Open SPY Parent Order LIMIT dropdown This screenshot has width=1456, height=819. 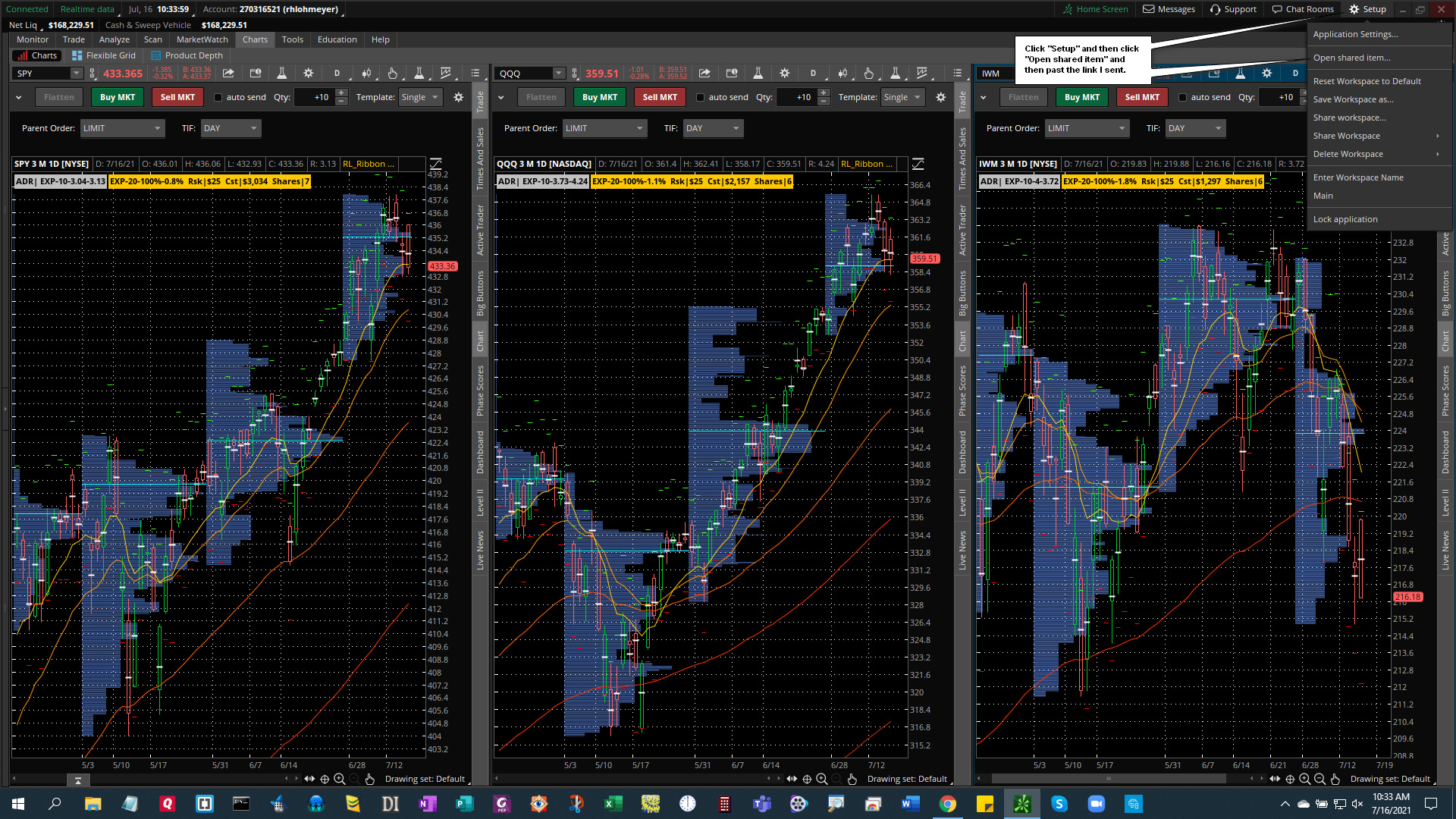[x=122, y=128]
